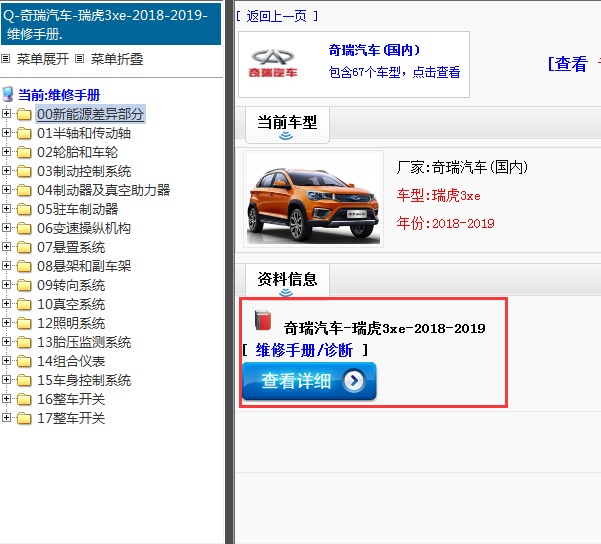Viewport: 601px width, 544px height.
Task: Expand the 09转向系统 tree node
Action: [x=7, y=286]
